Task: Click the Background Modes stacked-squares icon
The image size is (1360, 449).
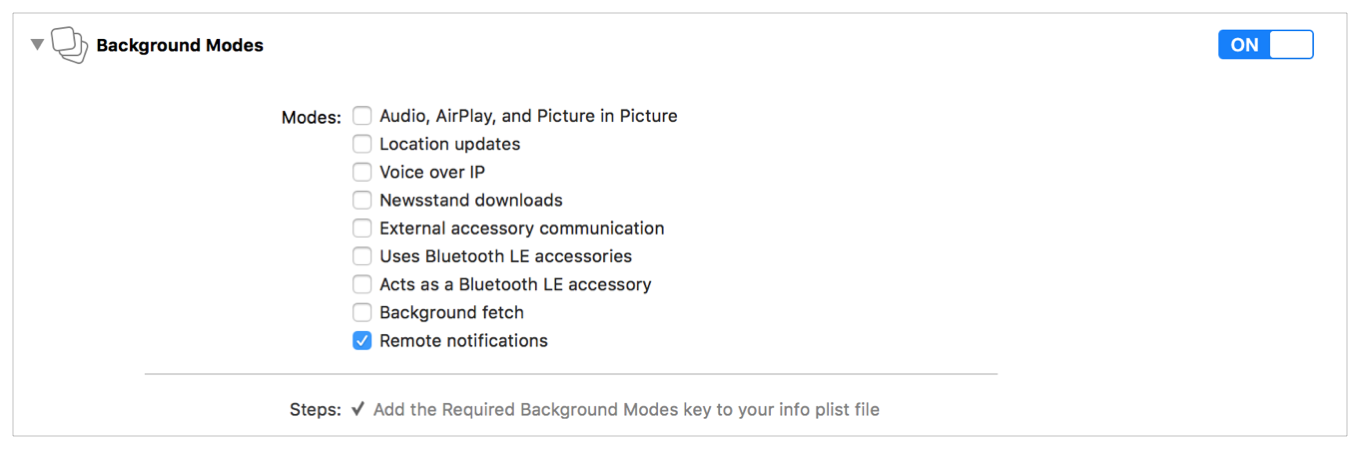Action: pos(69,45)
